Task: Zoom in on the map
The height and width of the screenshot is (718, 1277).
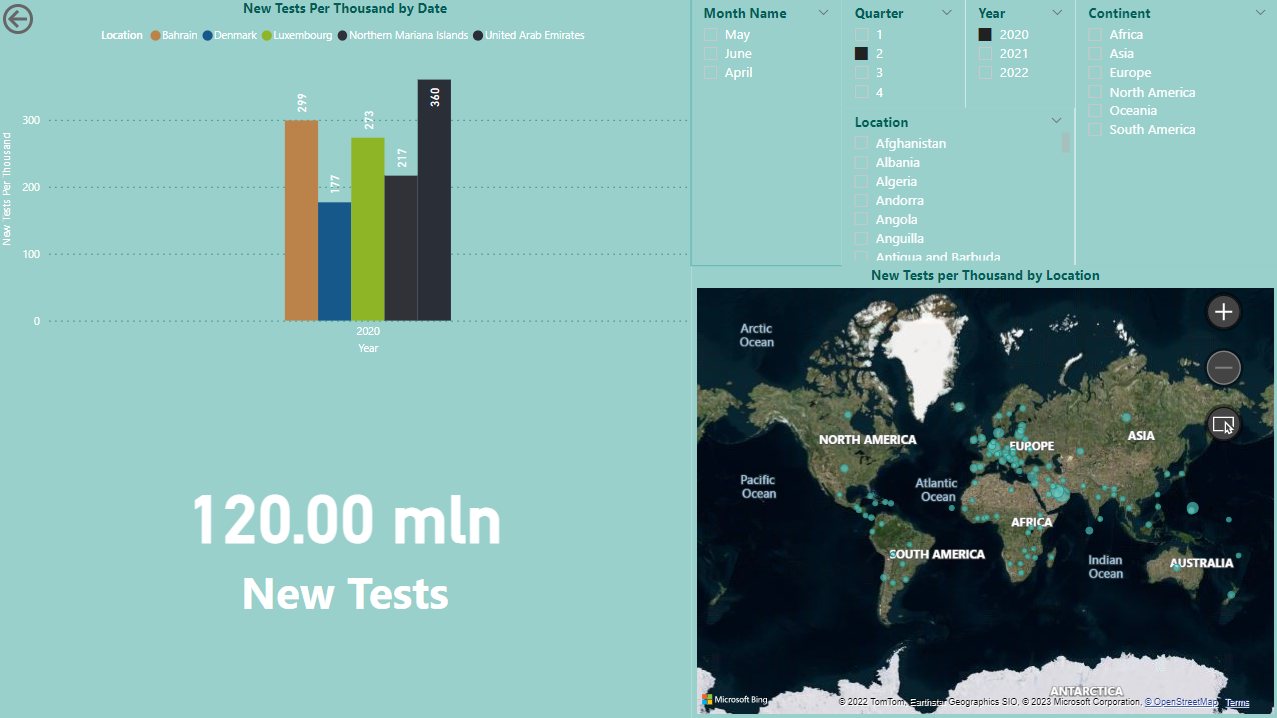Action: tap(1222, 312)
